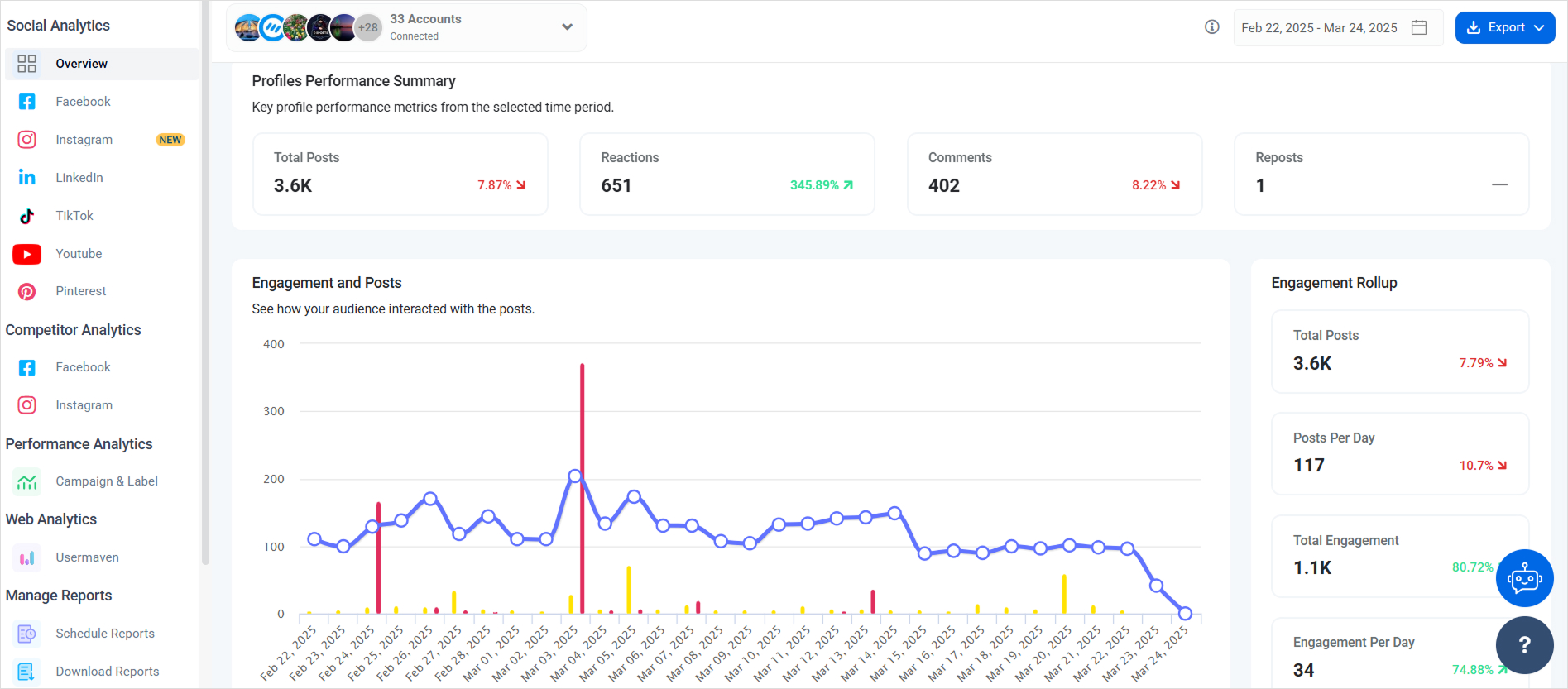Image resolution: width=1568 pixels, height=689 pixels.
Task: Open Schedule Reports link
Action: [105, 634]
